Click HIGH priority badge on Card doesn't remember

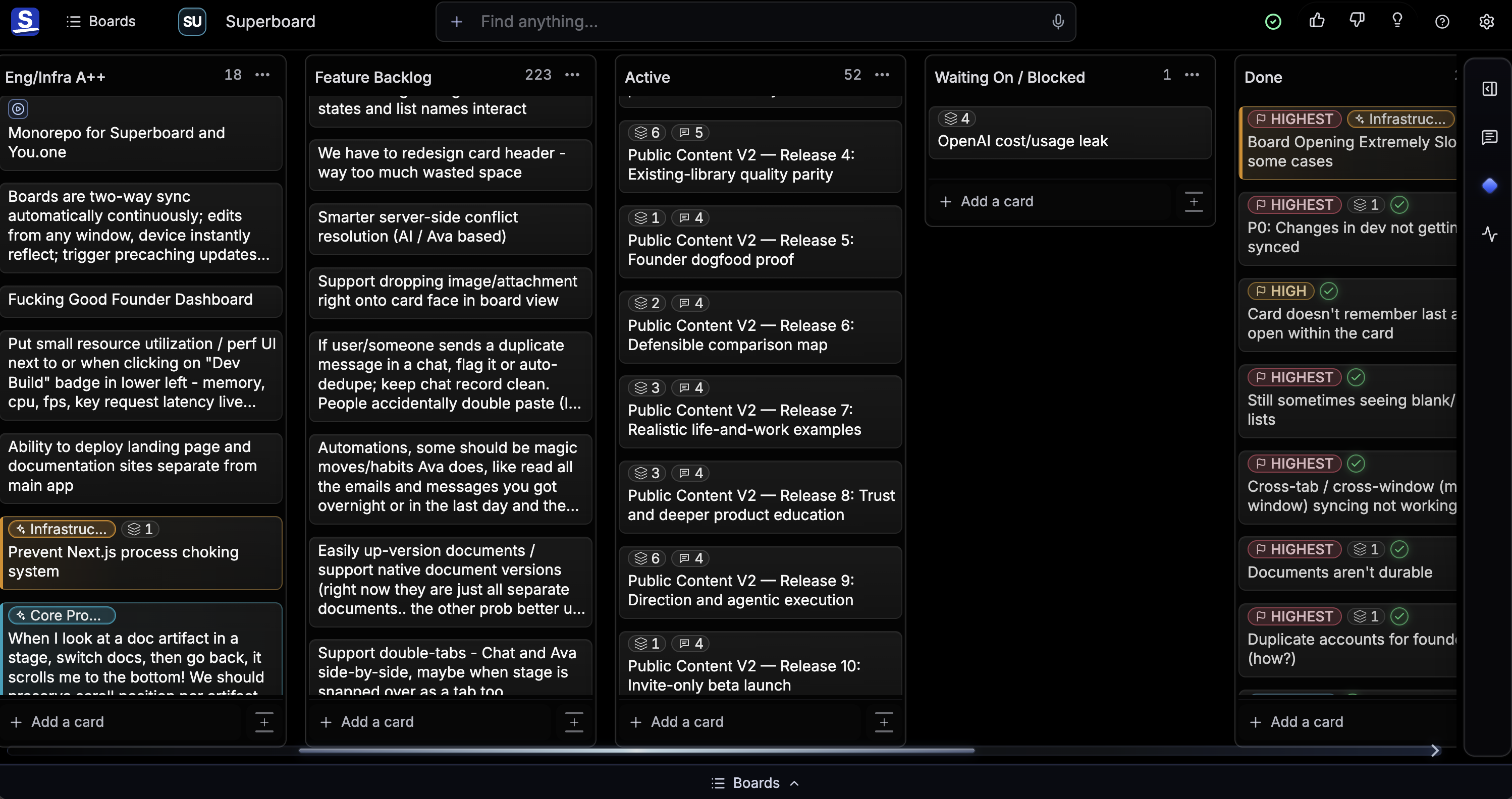pyautogui.click(x=1281, y=291)
